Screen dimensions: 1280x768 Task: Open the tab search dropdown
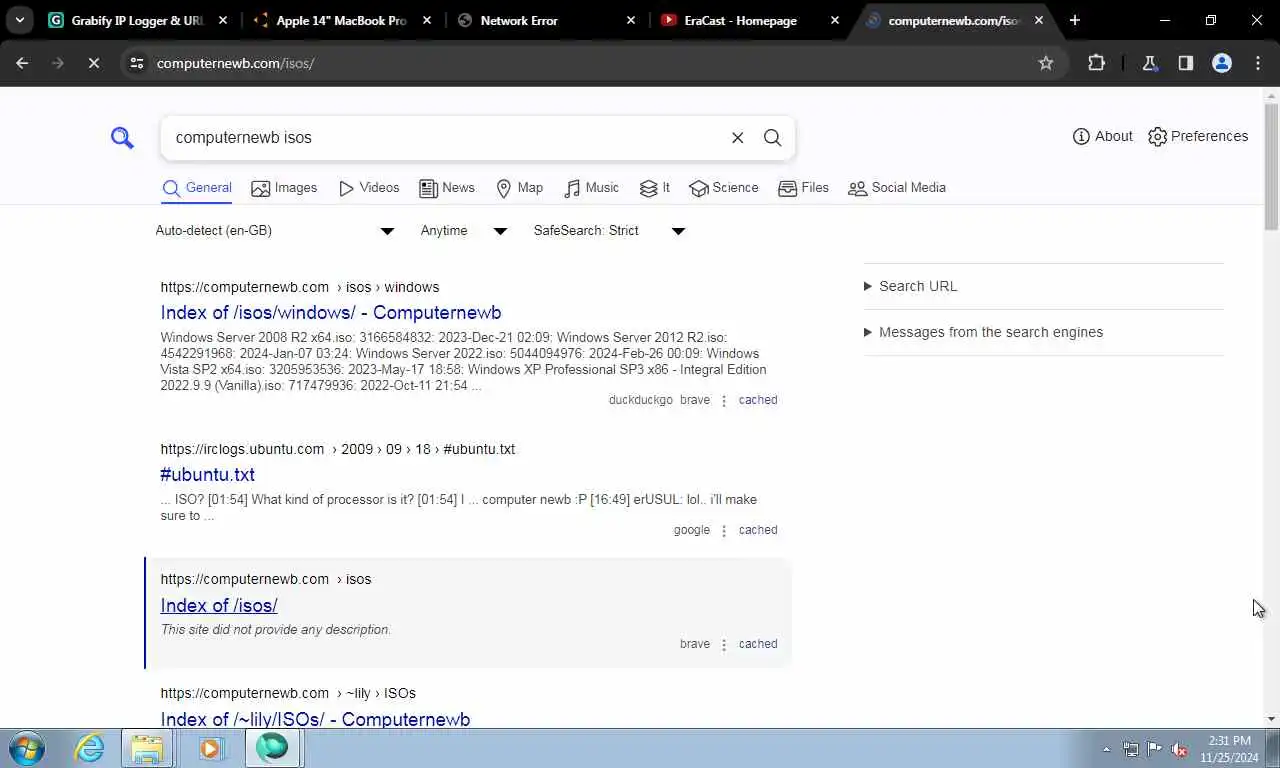coord(19,20)
